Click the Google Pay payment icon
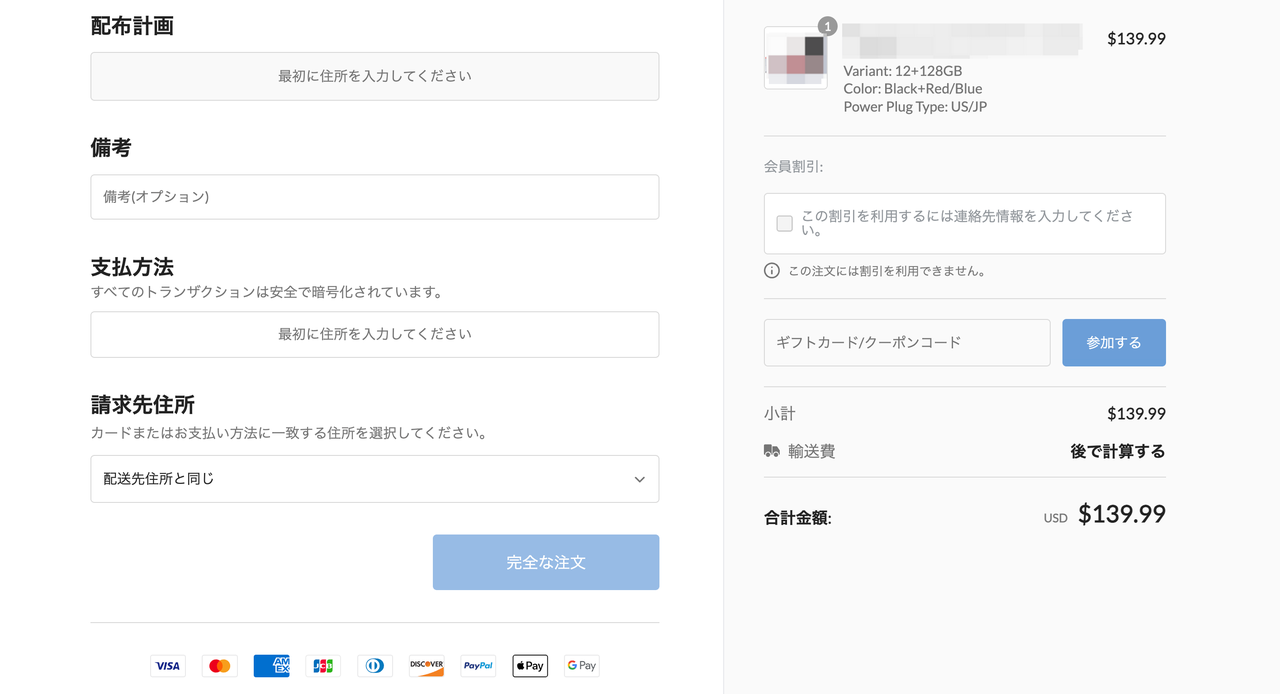This screenshot has height=694, width=1280. 581,665
